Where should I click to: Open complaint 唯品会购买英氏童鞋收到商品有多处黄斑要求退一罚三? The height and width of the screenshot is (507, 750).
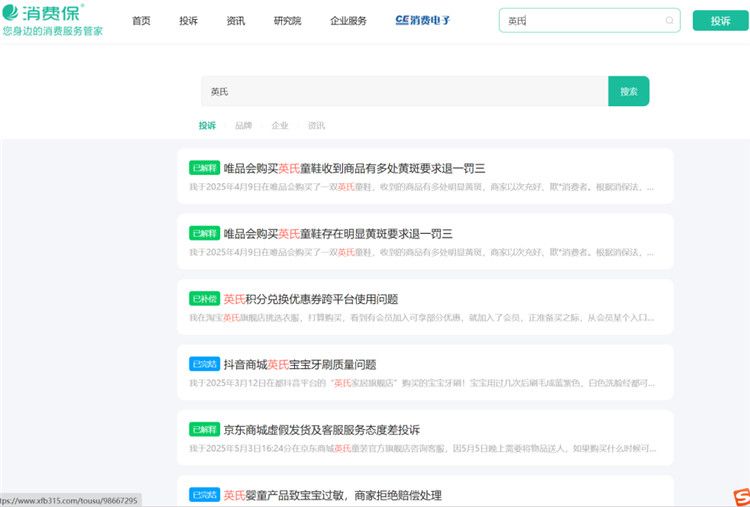(x=354, y=168)
